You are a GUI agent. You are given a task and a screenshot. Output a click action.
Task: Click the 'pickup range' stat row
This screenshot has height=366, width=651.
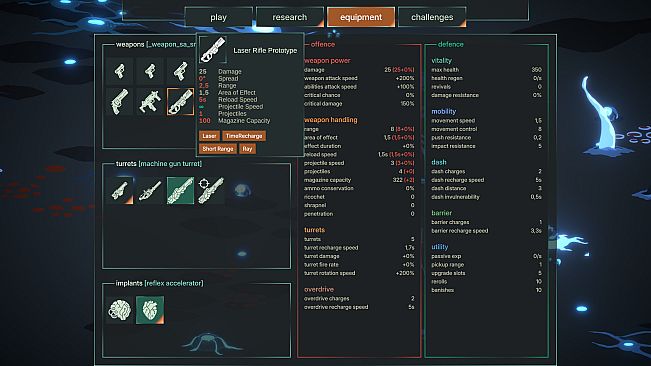(487, 264)
